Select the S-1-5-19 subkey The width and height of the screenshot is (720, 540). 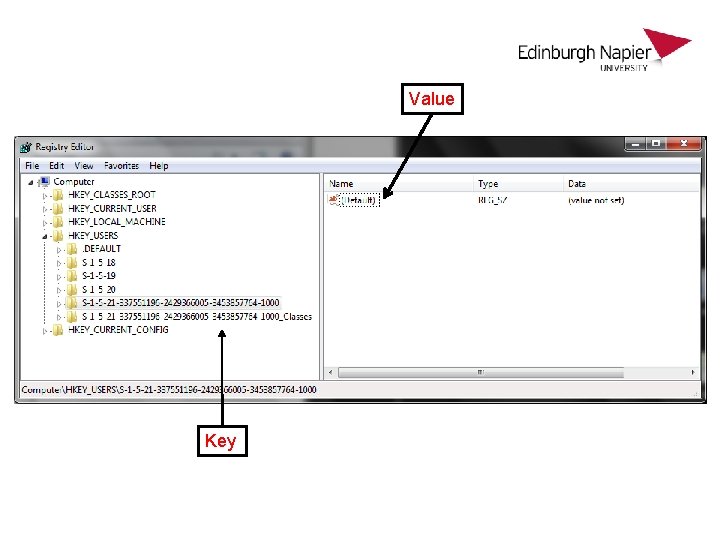tap(99, 276)
